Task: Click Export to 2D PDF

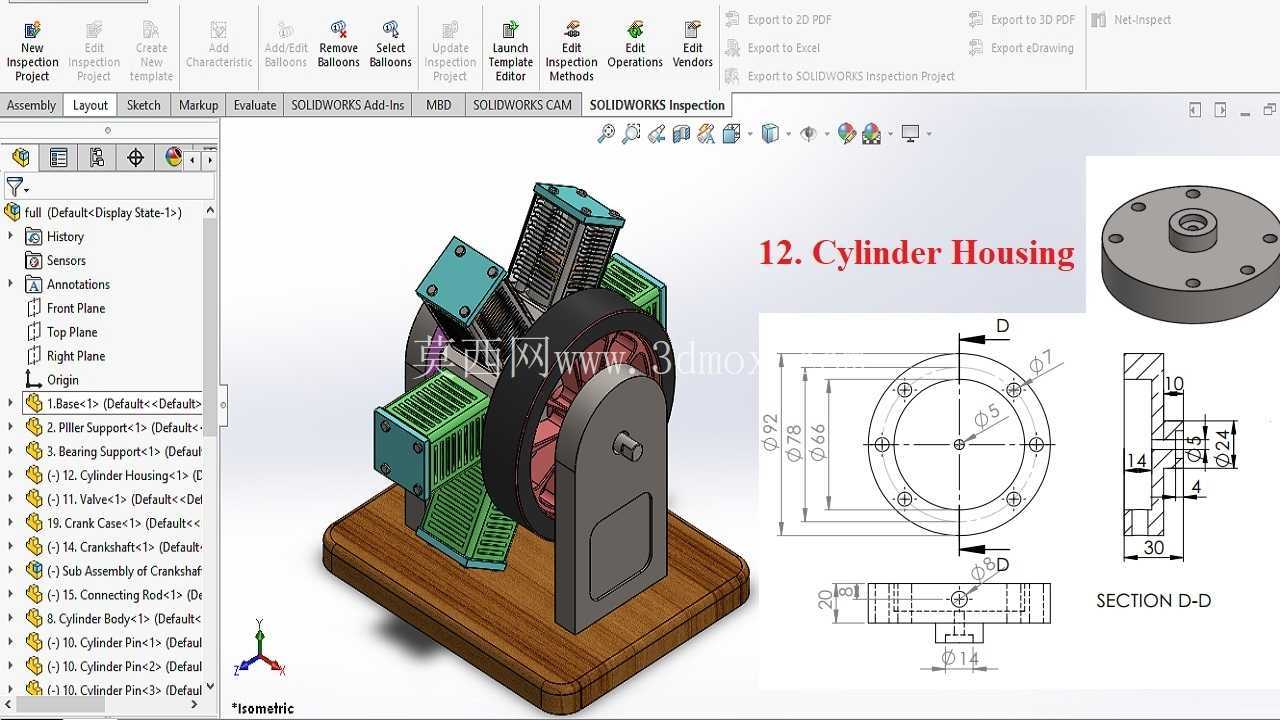Action: (x=778, y=19)
